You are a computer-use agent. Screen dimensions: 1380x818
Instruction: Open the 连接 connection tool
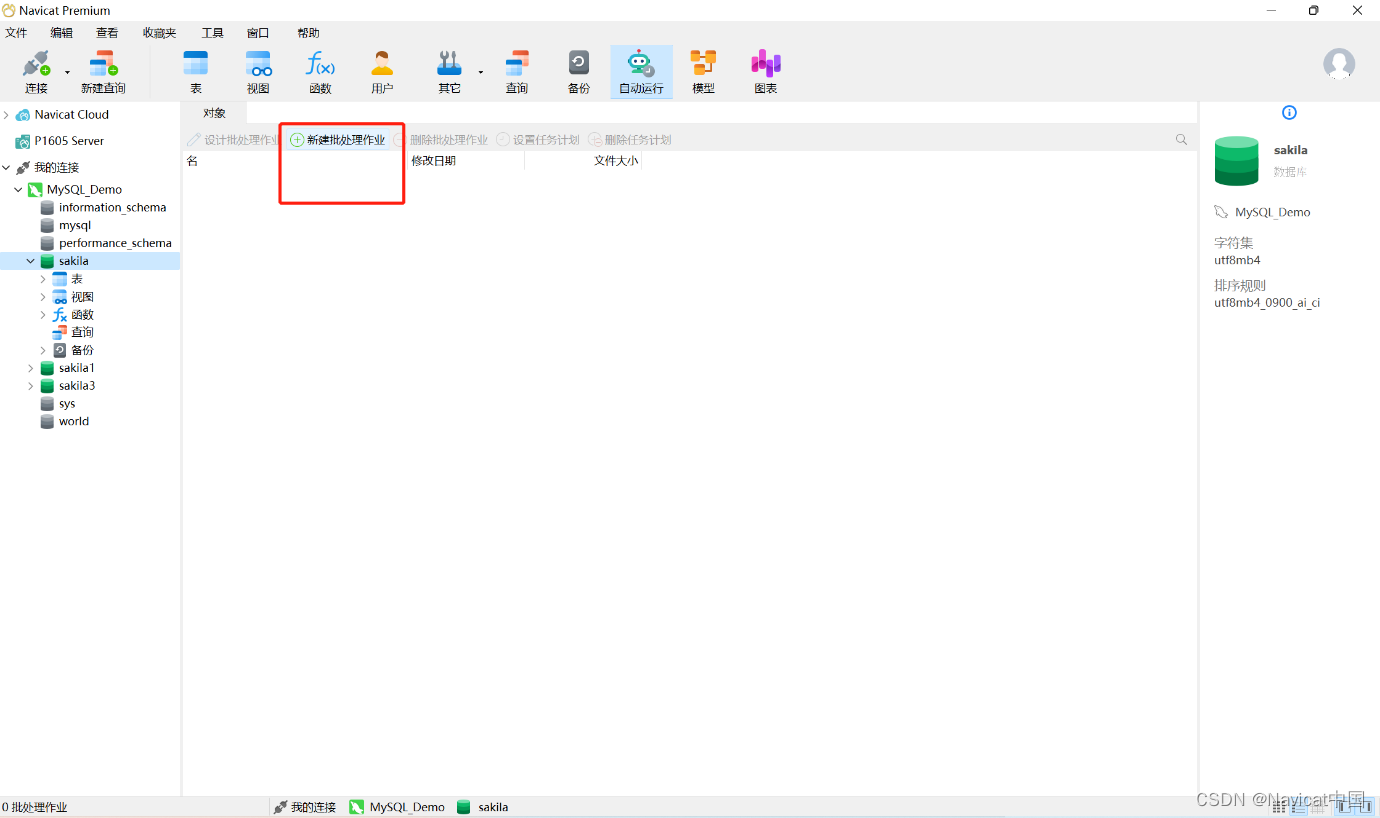[x=36, y=72]
